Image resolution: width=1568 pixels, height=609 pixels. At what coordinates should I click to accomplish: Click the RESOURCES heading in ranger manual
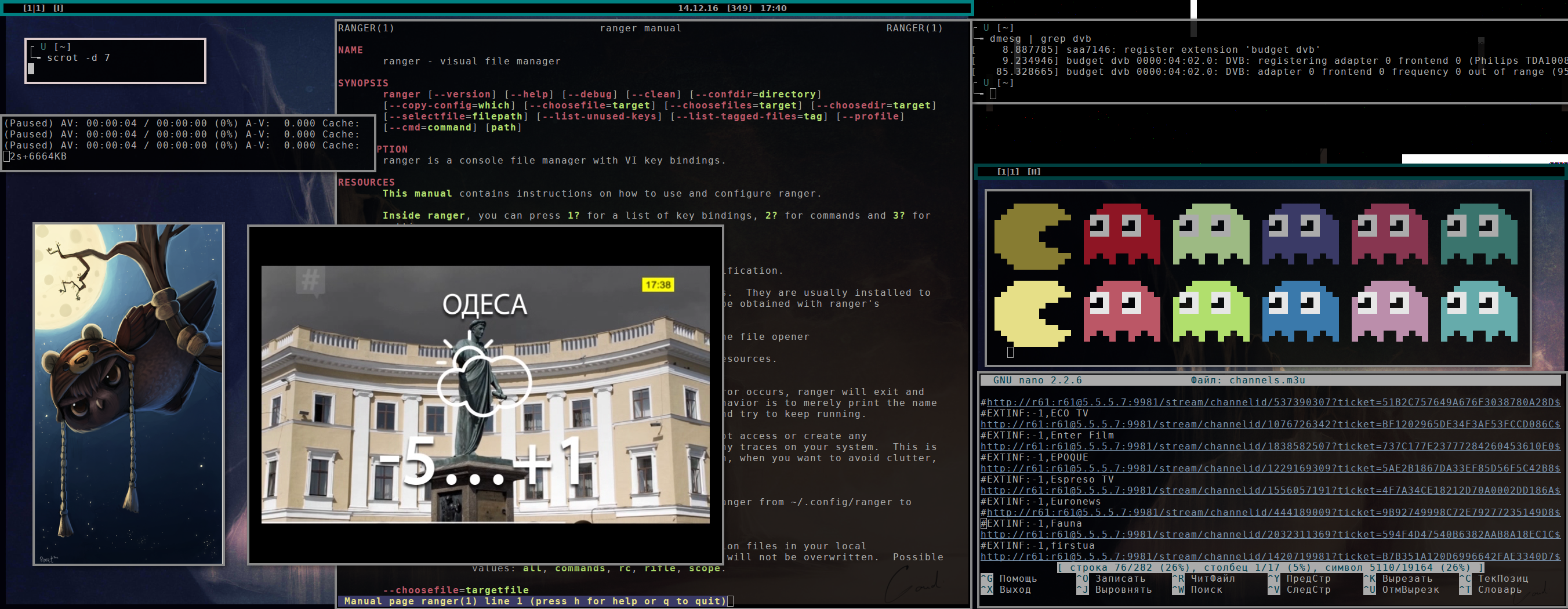(366, 182)
